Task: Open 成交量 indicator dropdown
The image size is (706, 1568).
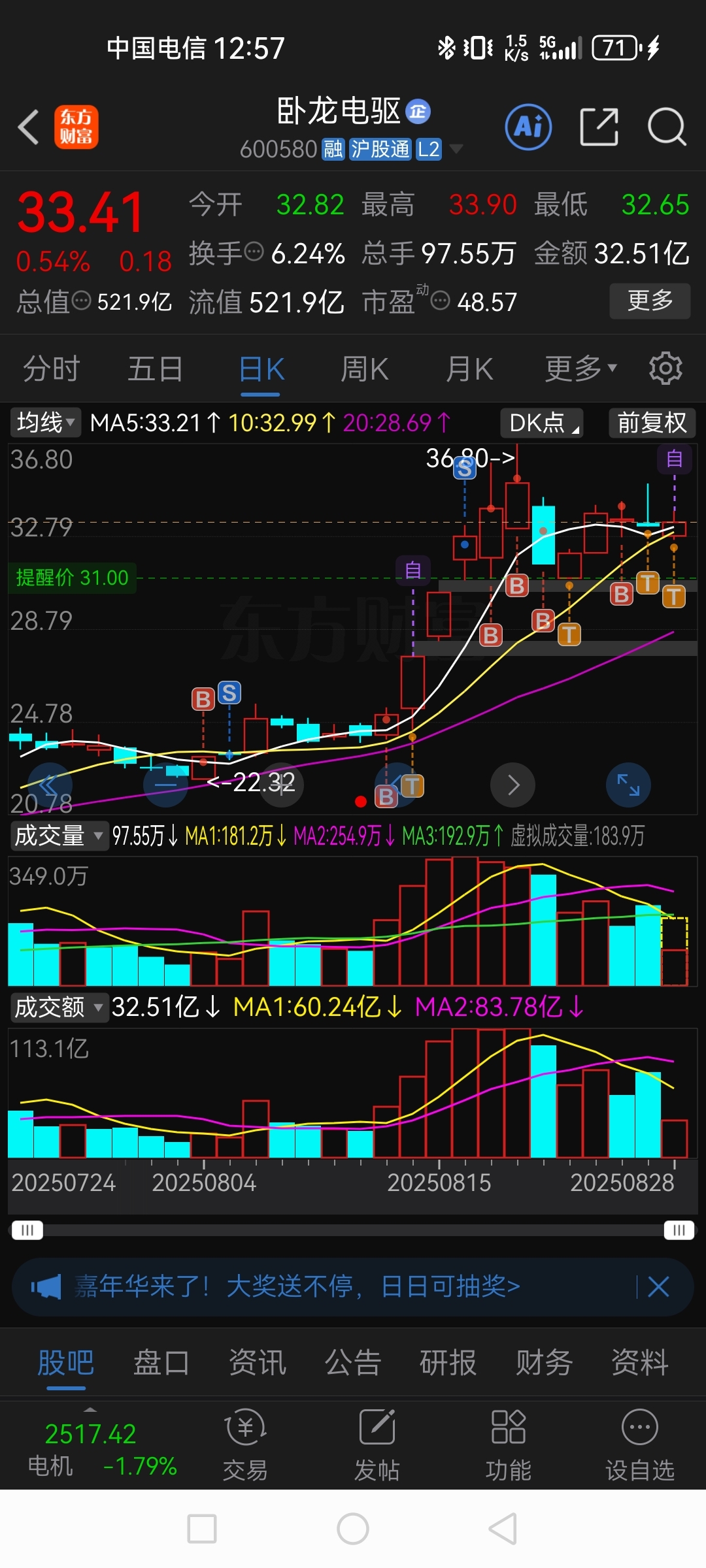Action: (59, 835)
